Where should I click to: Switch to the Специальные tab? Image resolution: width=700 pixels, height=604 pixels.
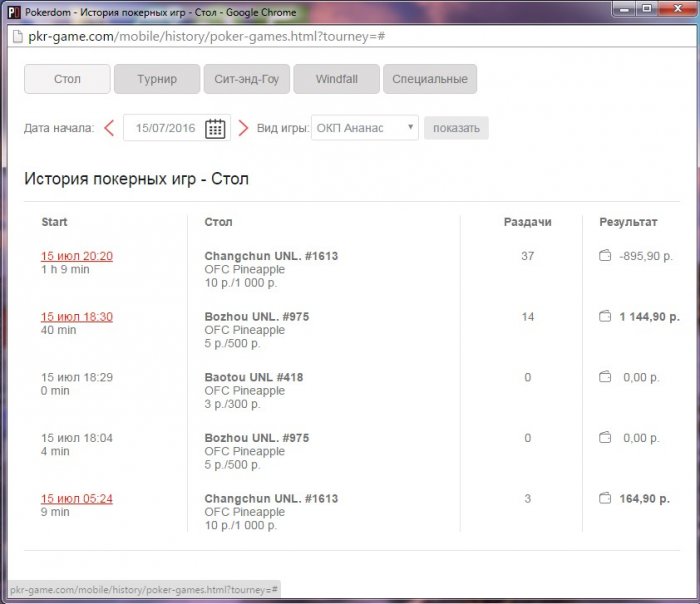coord(430,79)
